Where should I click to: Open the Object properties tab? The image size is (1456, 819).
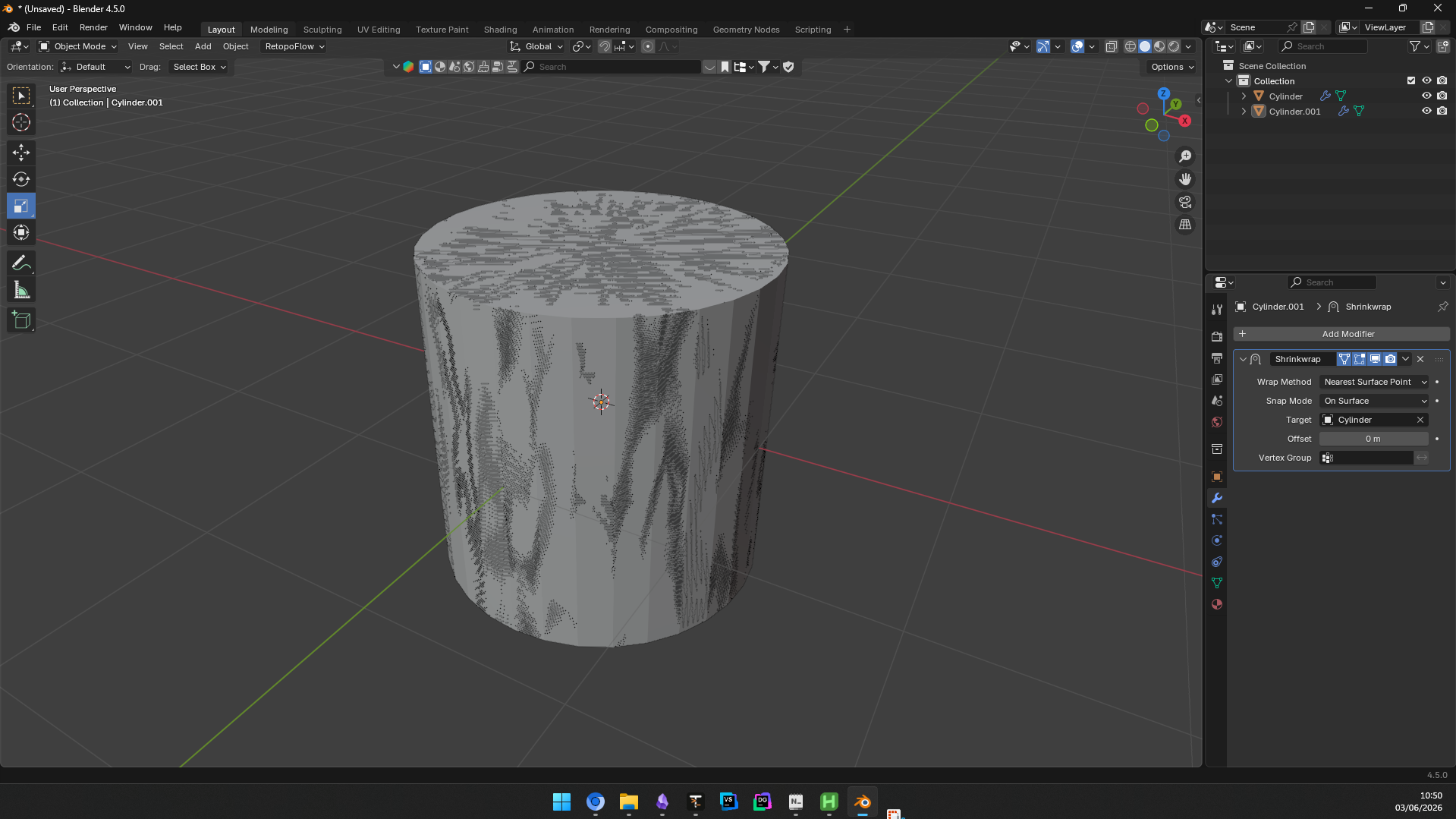1217,477
